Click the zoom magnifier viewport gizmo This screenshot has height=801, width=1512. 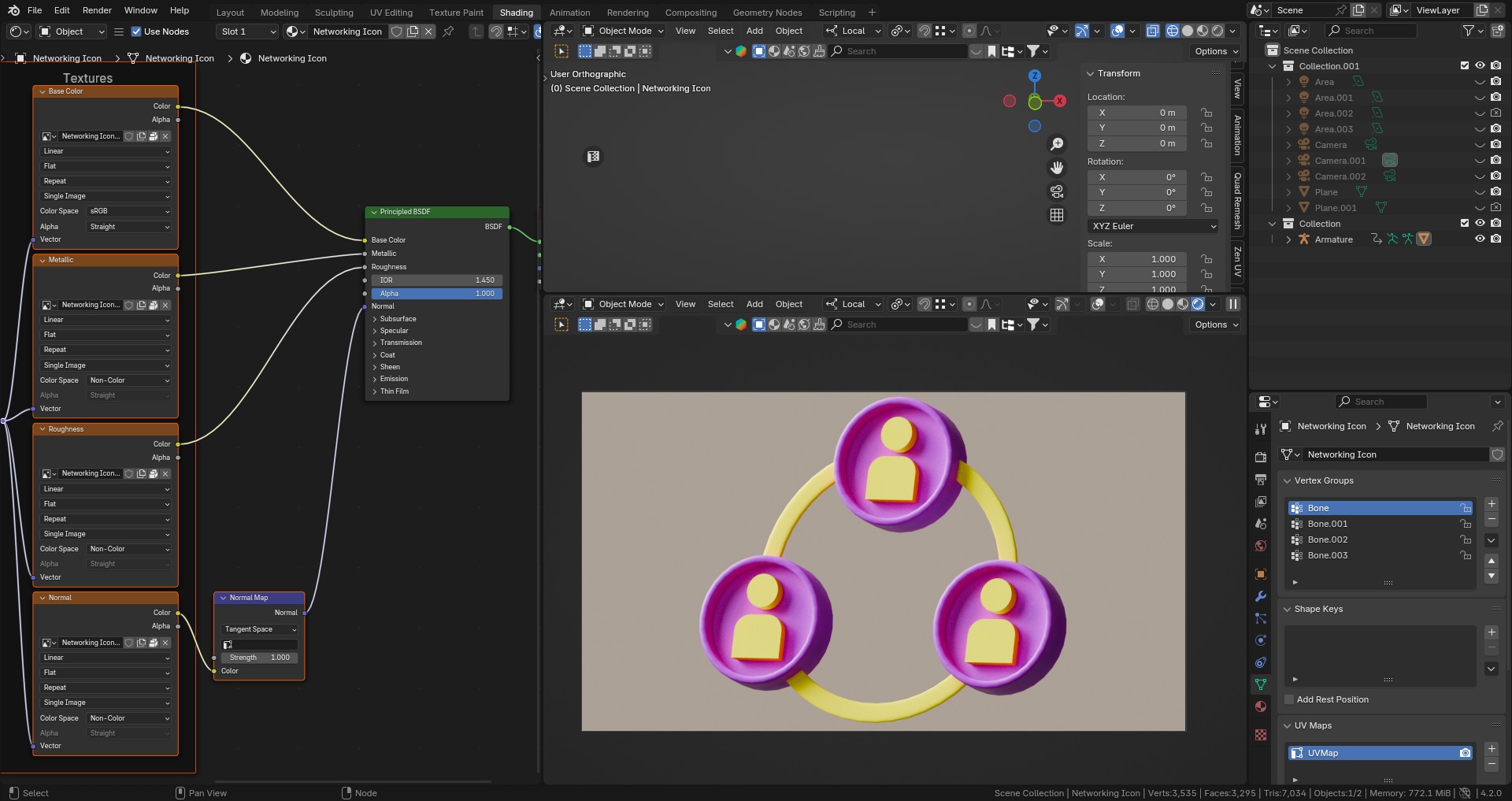coord(1057,143)
